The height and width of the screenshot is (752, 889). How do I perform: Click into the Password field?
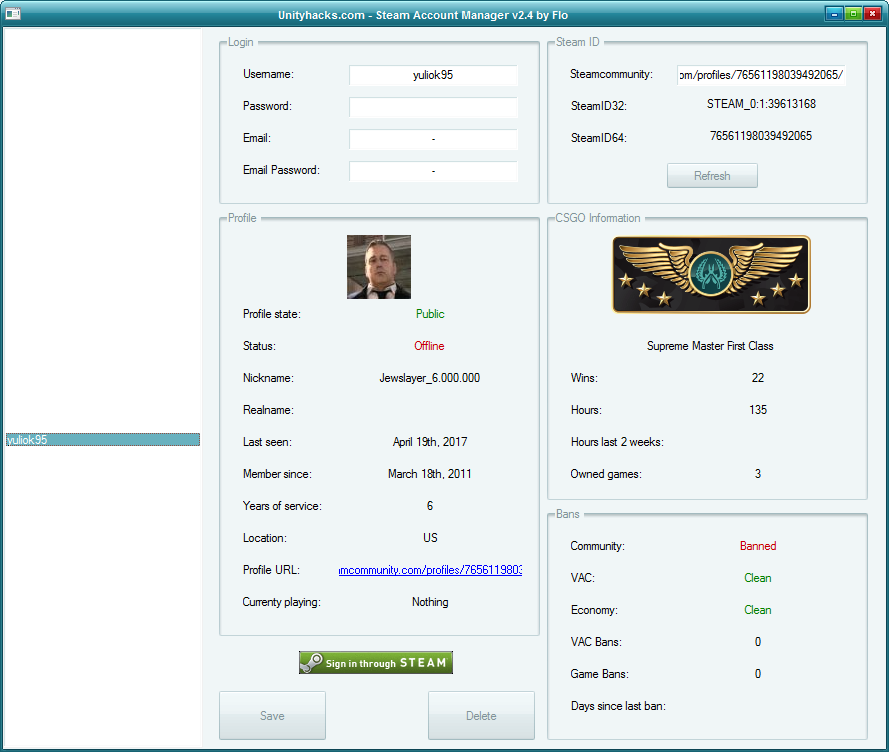(433, 107)
